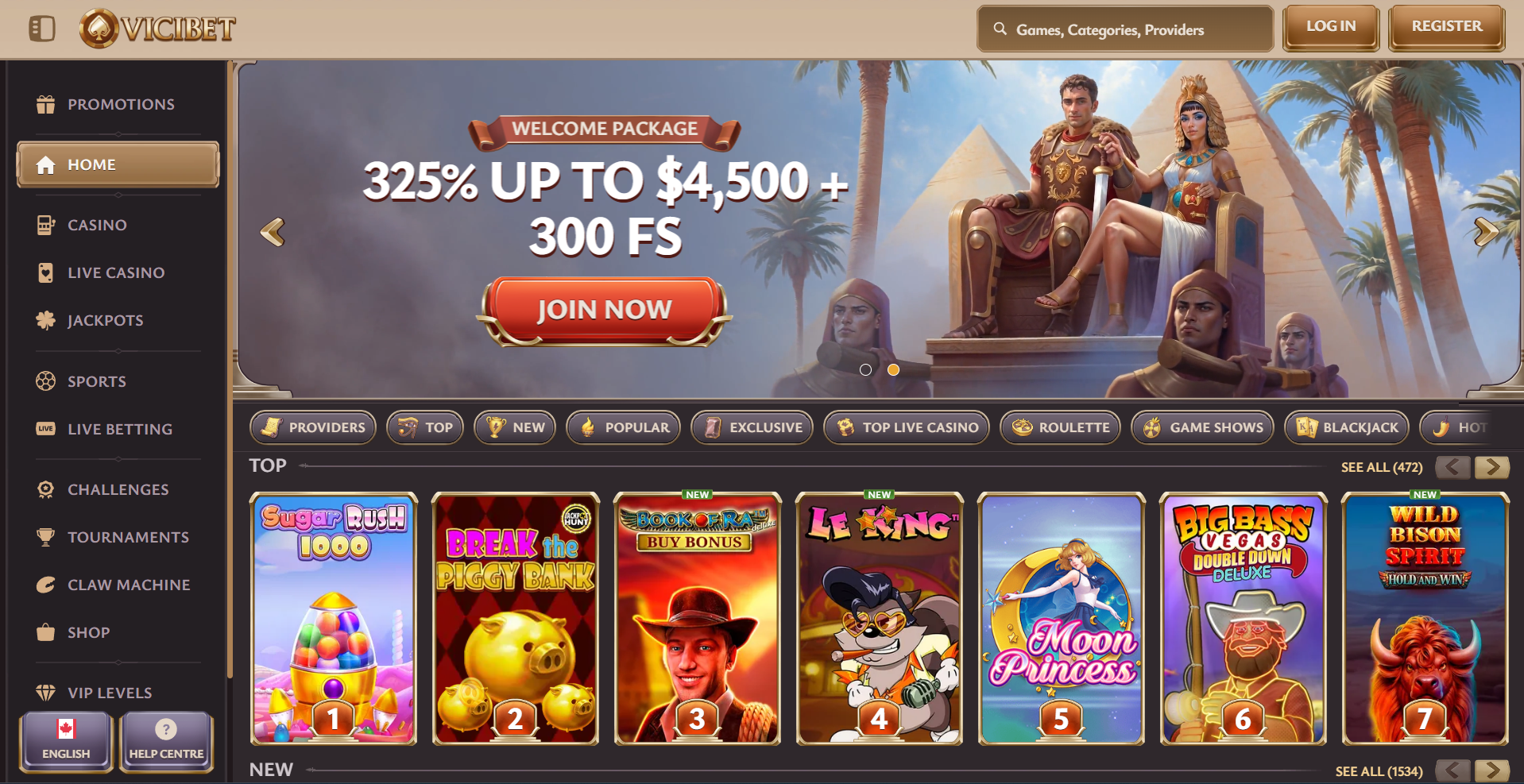Click the REGISTER button

point(1447,27)
